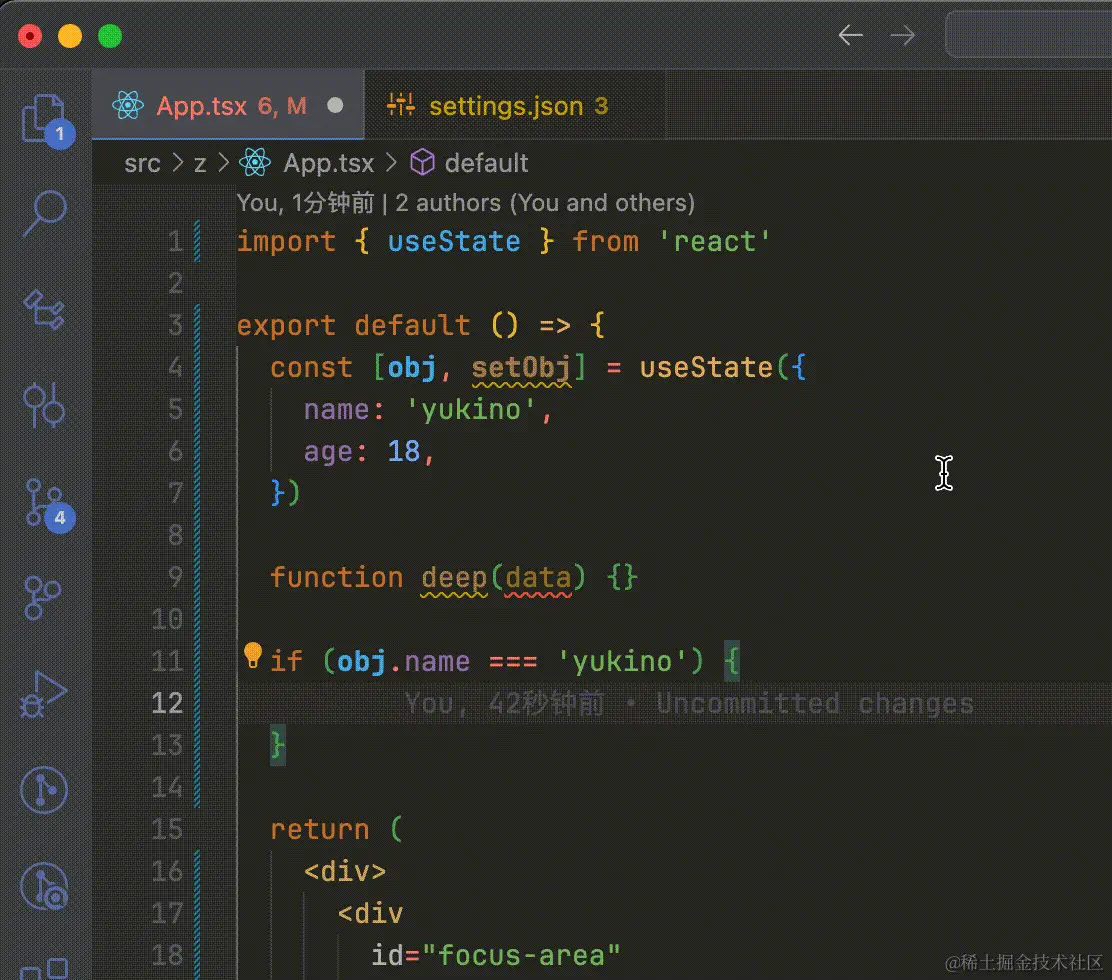Viewport: 1112px width, 980px height.
Task: Click the unsaved dot on the App.tsx tab
Action: (x=335, y=106)
